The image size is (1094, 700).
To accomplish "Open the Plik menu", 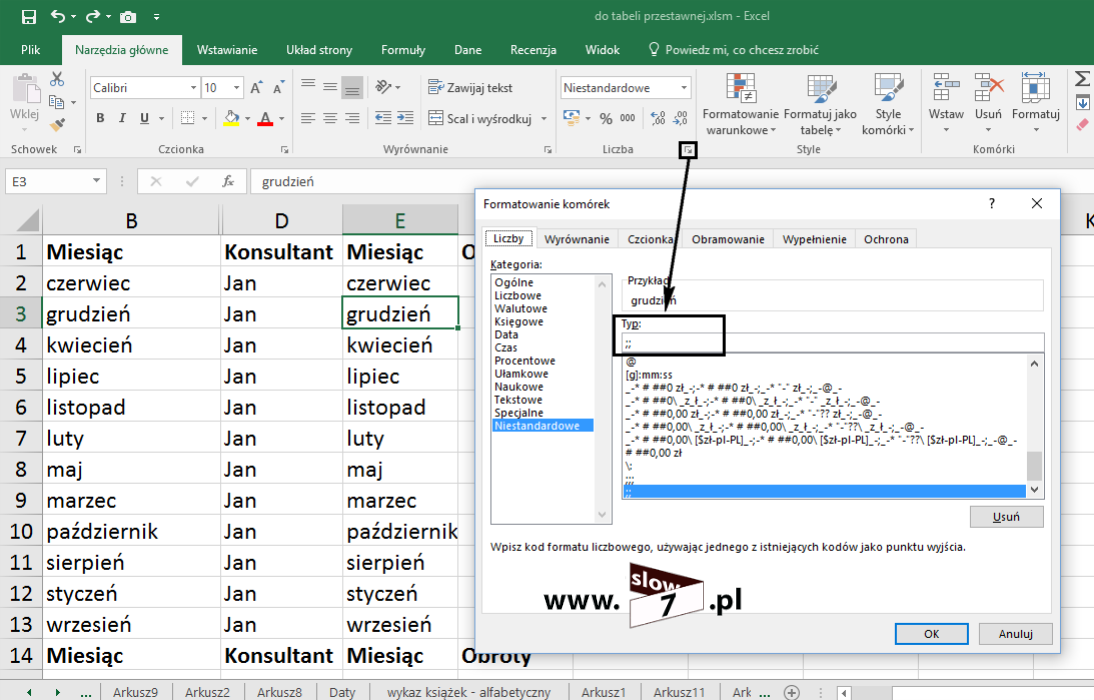I will point(30,50).
